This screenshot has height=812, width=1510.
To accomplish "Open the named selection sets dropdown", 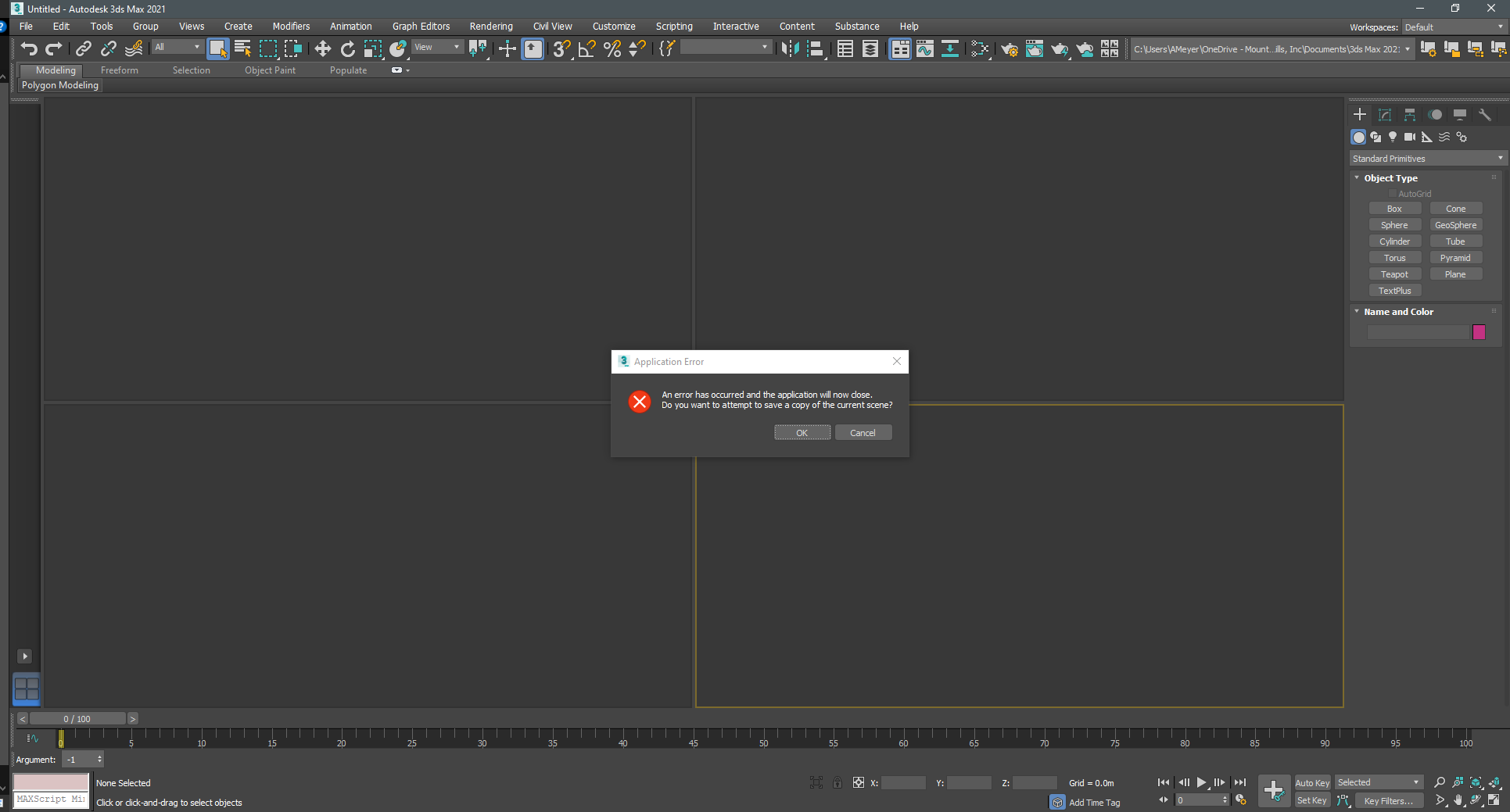I will tap(726, 48).
